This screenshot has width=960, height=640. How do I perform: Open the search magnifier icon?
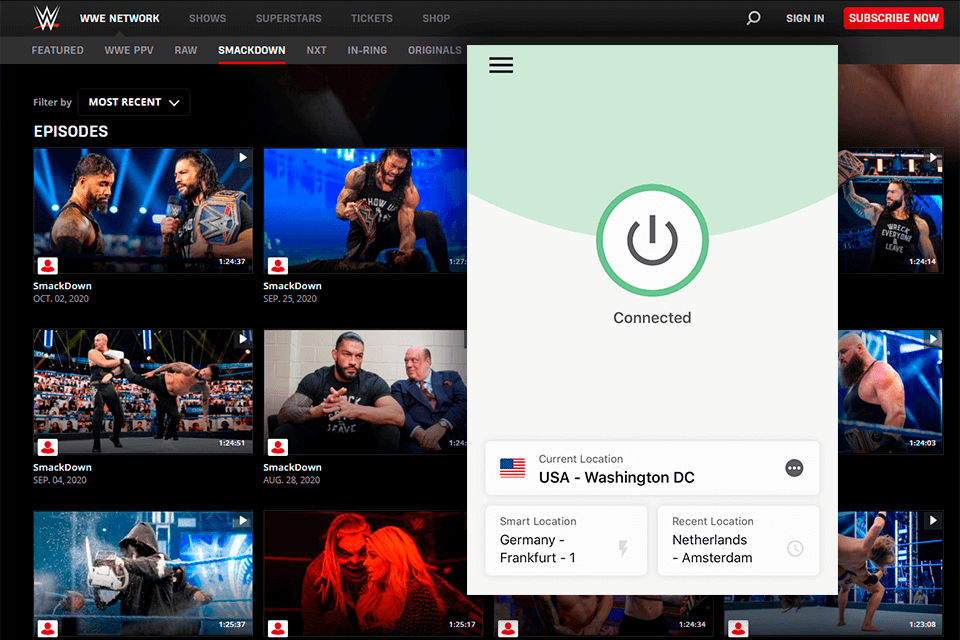(x=753, y=18)
